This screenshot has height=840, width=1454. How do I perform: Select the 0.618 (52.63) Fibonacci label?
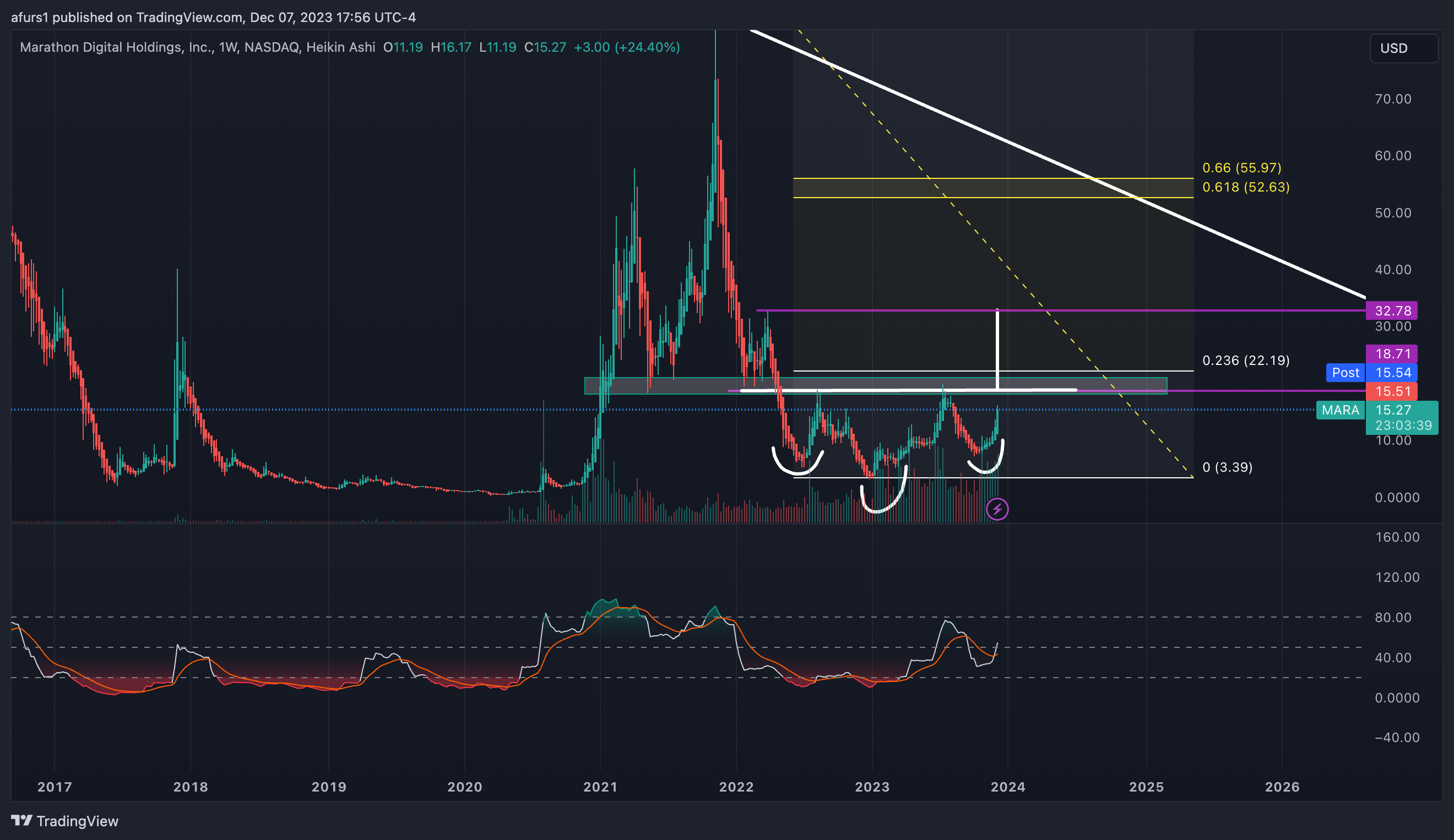1246,187
